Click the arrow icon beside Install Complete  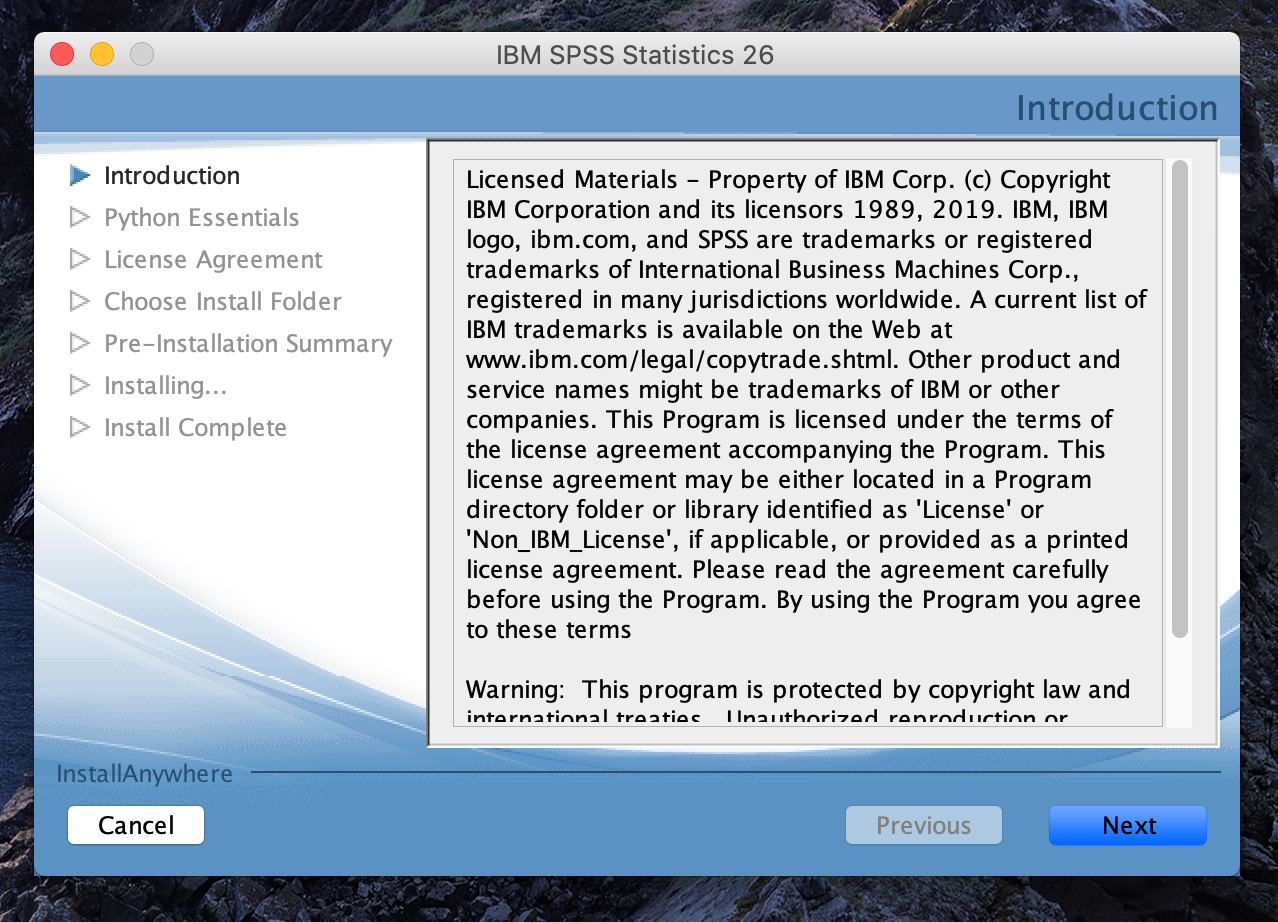point(80,428)
